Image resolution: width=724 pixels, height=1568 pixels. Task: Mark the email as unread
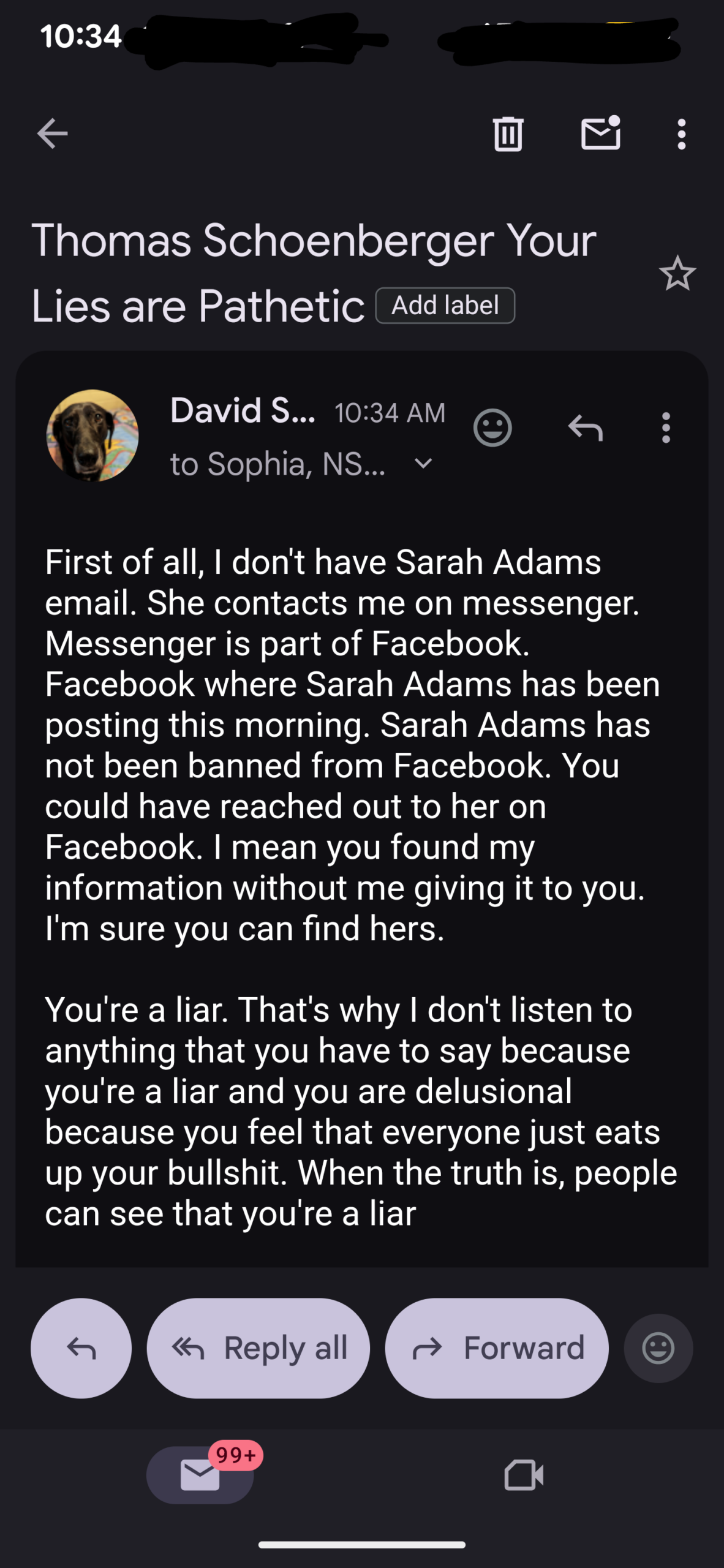pyautogui.click(x=600, y=133)
